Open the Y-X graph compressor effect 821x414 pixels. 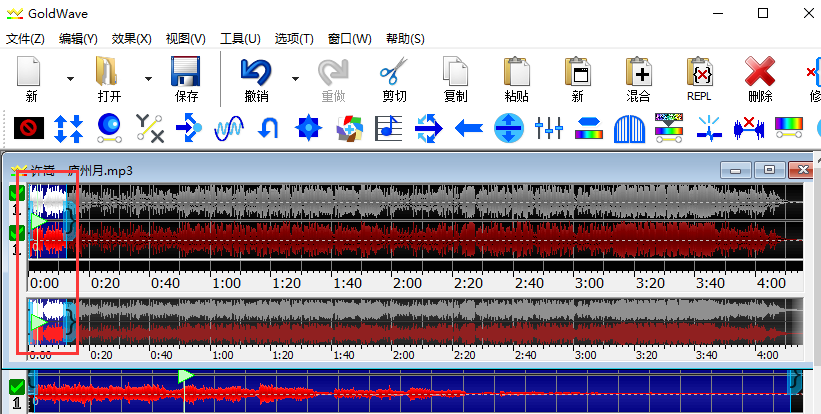click(x=150, y=128)
